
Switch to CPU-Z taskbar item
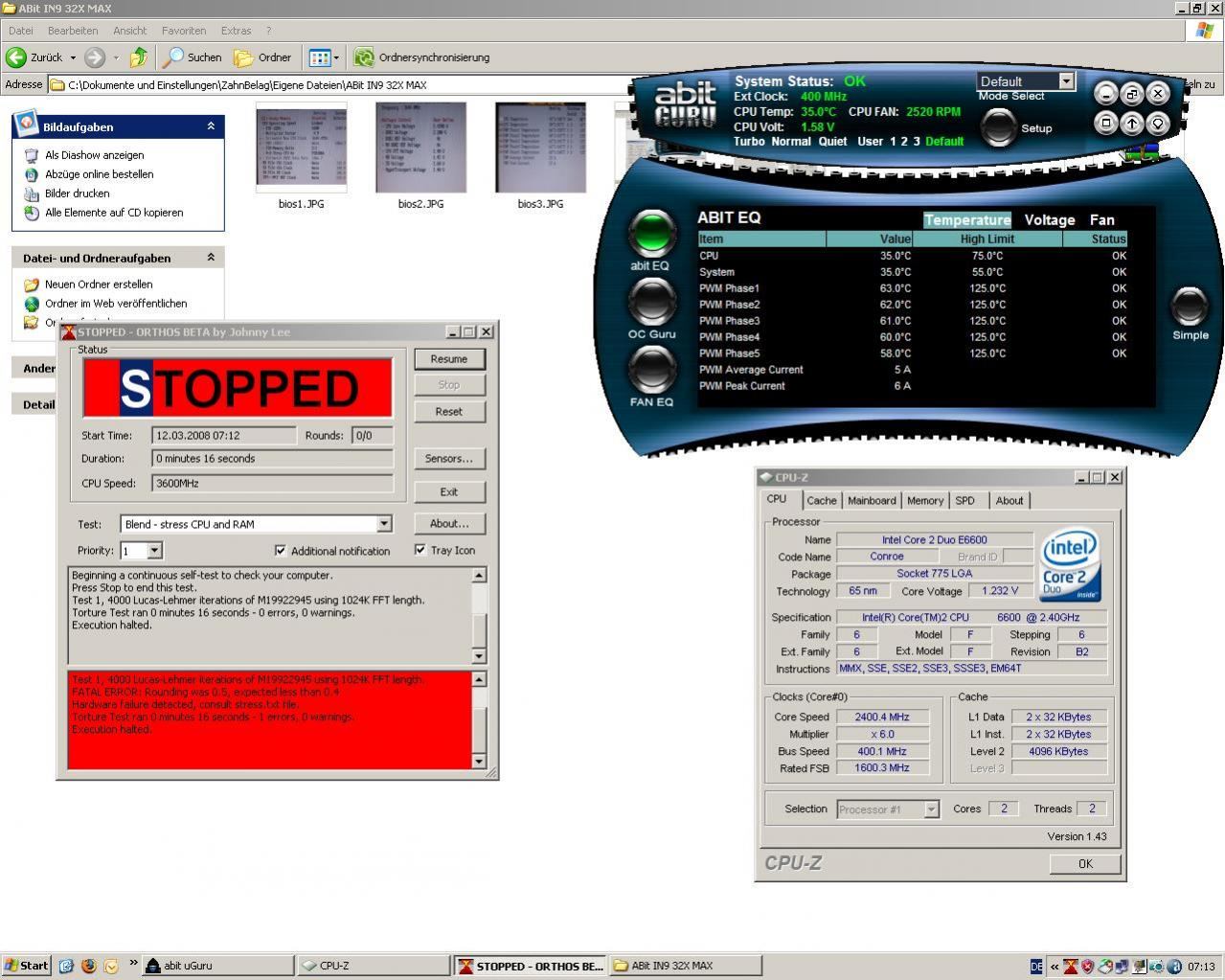click(x=373, y=966)
